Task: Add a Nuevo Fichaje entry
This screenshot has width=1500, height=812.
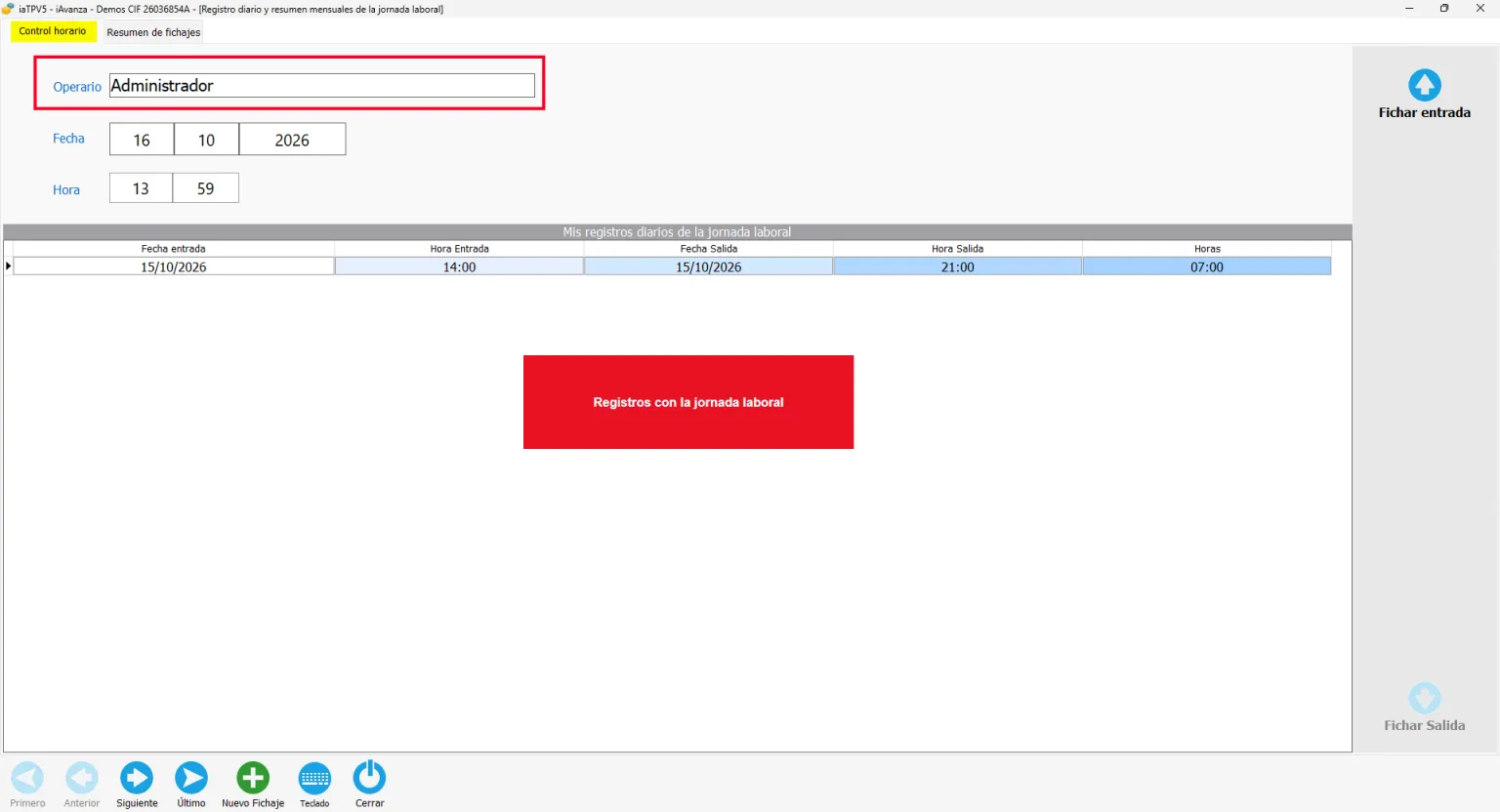Action: pos(253,778)
